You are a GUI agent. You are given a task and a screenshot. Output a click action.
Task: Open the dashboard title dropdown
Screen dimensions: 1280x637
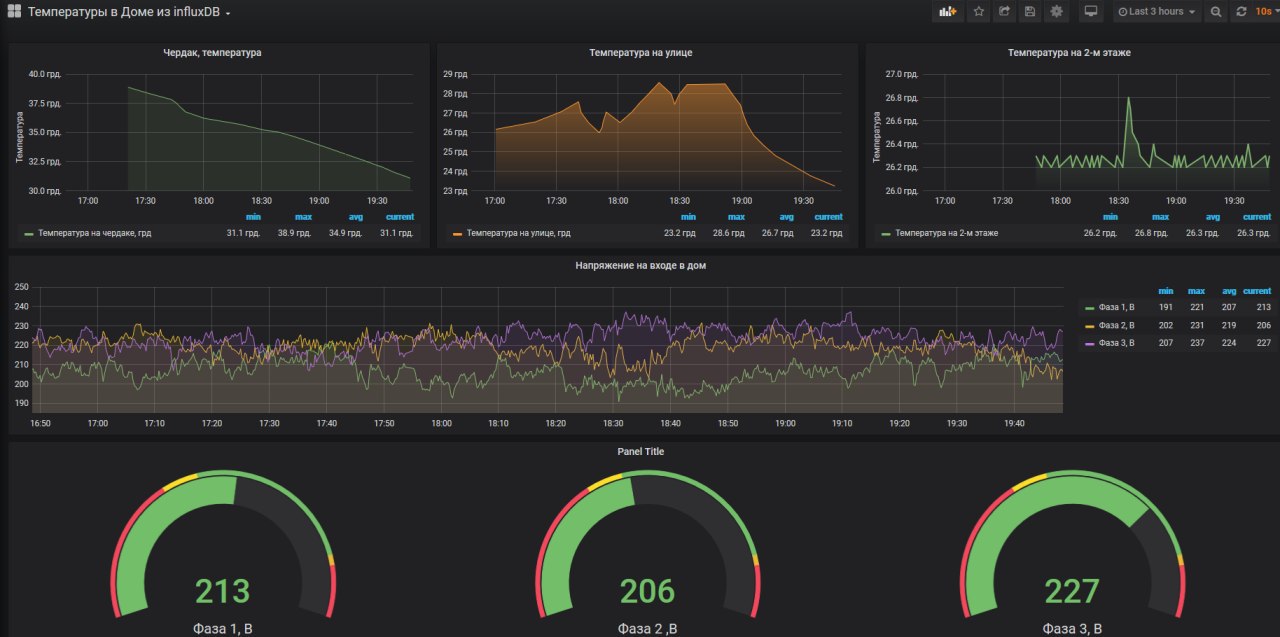[x=129, y=12]
